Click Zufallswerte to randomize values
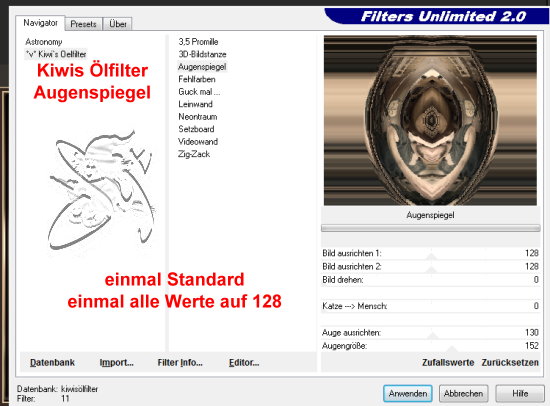Screen dimensions: 550x406 (448, 362)
